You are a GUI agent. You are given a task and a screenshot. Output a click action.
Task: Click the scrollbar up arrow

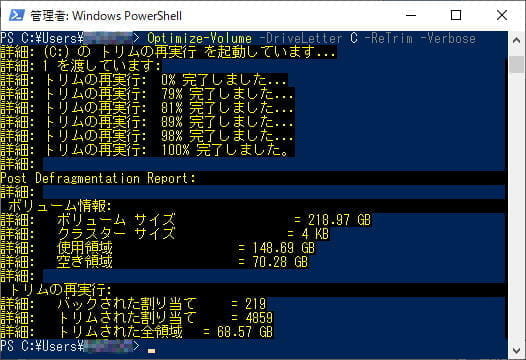(517, 41)
